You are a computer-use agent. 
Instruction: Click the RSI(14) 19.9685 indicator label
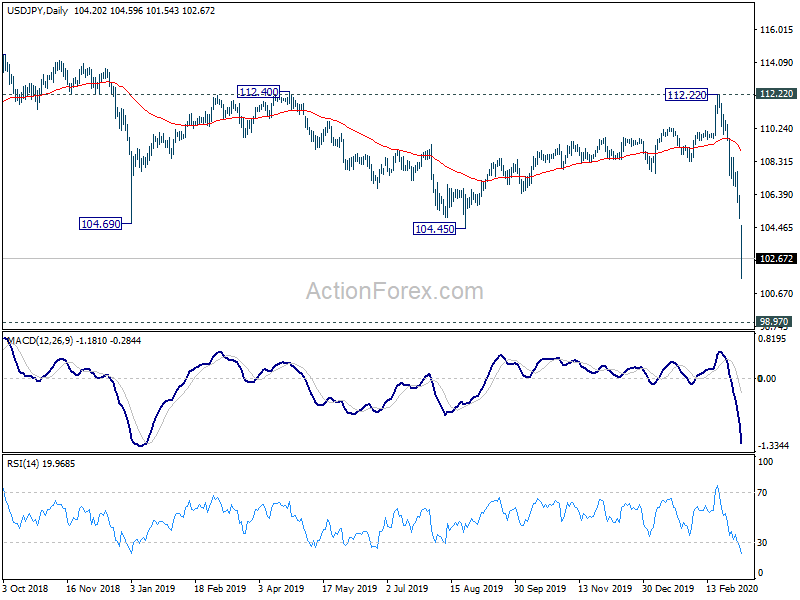coord(41,464)
